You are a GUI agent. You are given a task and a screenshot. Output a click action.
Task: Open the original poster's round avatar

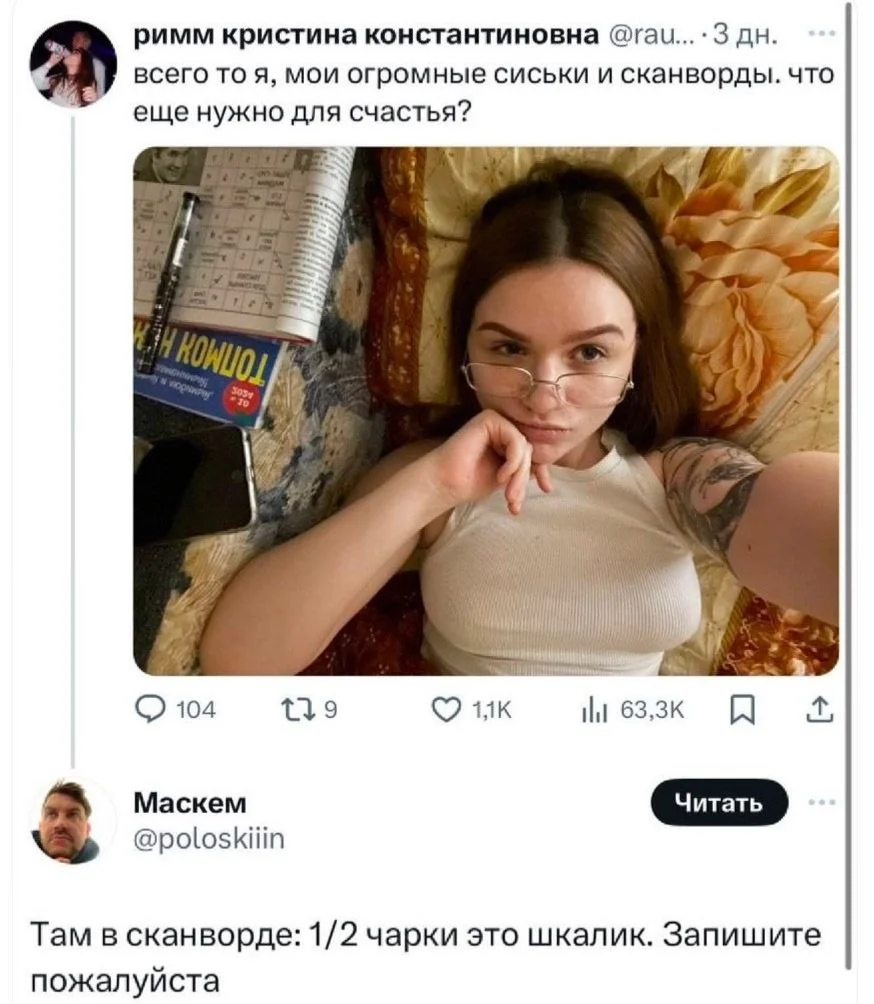[73, 64]
